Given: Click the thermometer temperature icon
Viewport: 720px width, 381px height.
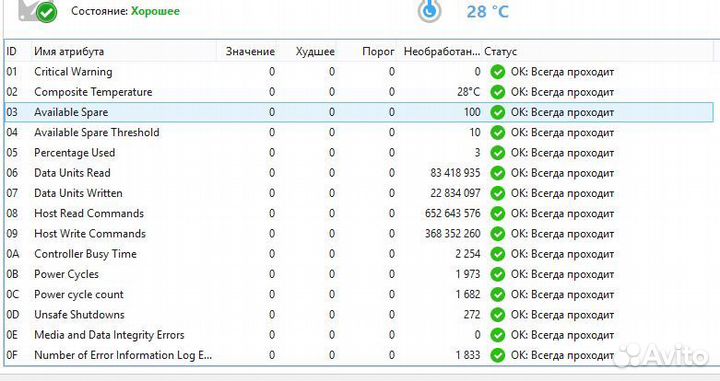Looking at the screenshot, I should [429, 11].
